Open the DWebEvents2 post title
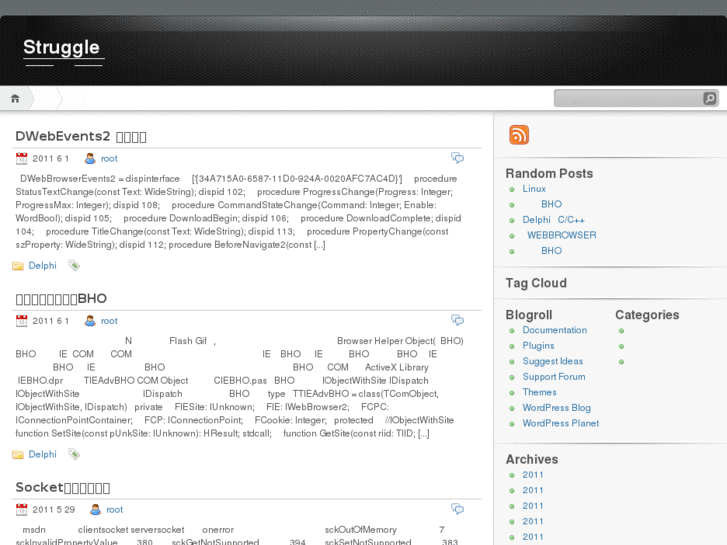The height and width of the screenshot is (545, 727). point(81,136)
